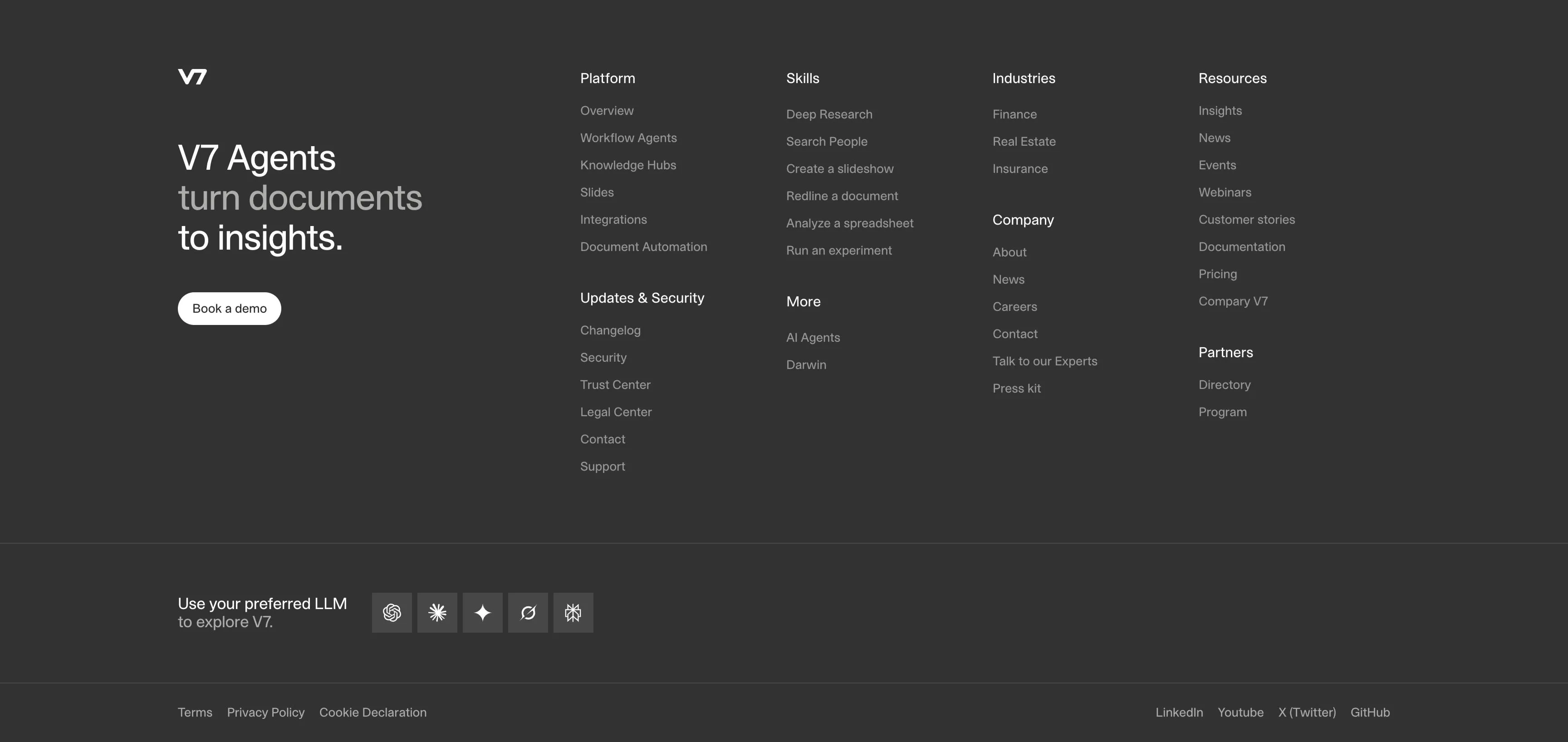The width and height of the screenshot is (1568, 742).
Task: Open Insights under Resources
Action: point(1220,111)
